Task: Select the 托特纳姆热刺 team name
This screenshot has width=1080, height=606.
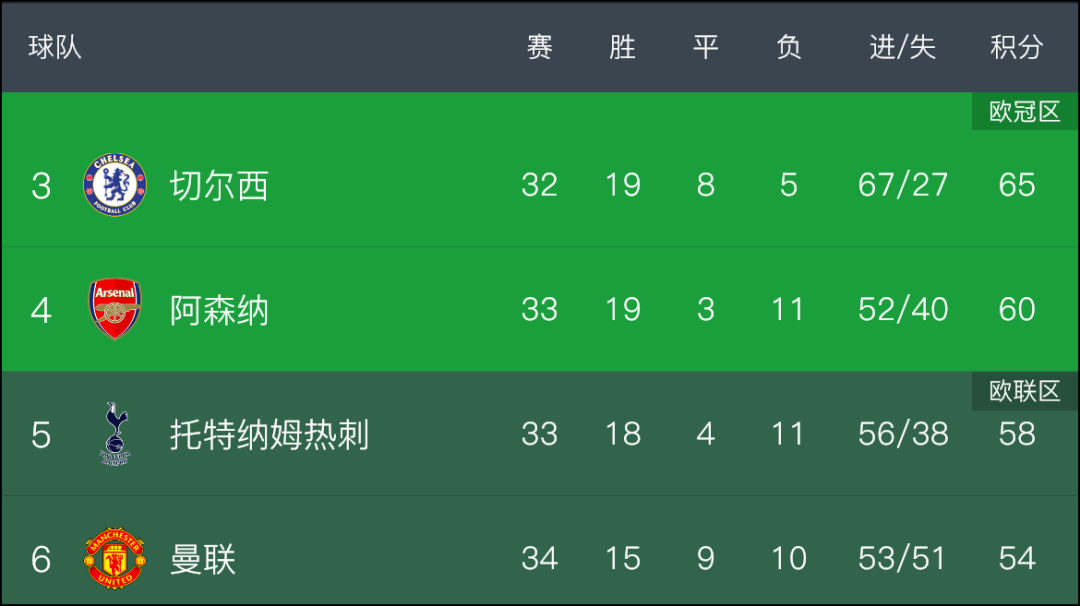Action: 269,435
